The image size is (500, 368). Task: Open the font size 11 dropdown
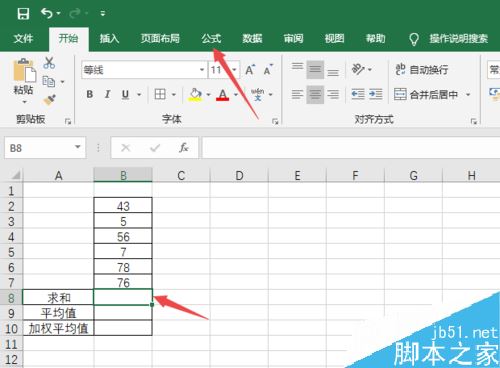[x=234, y=70]
